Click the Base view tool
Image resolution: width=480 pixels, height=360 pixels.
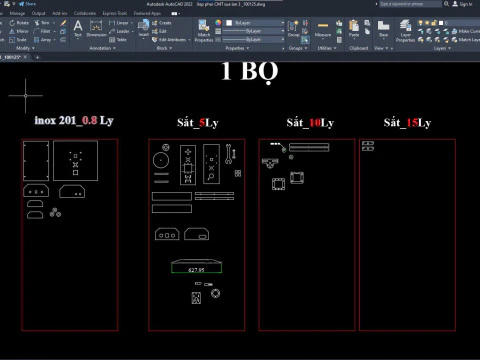click(x=383, y=28)
